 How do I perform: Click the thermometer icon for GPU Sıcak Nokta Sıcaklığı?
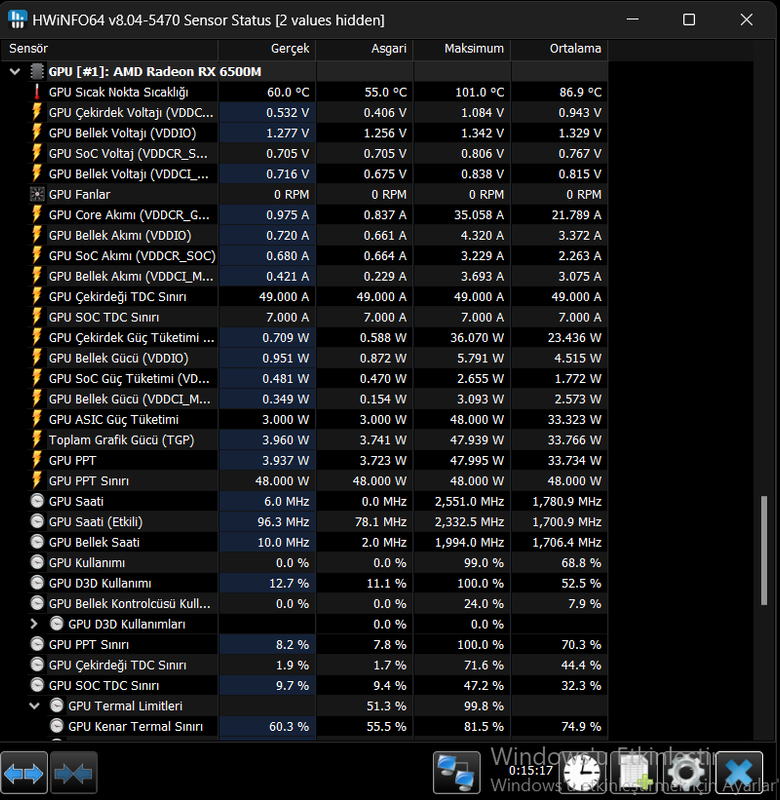(x=37, y=92)
